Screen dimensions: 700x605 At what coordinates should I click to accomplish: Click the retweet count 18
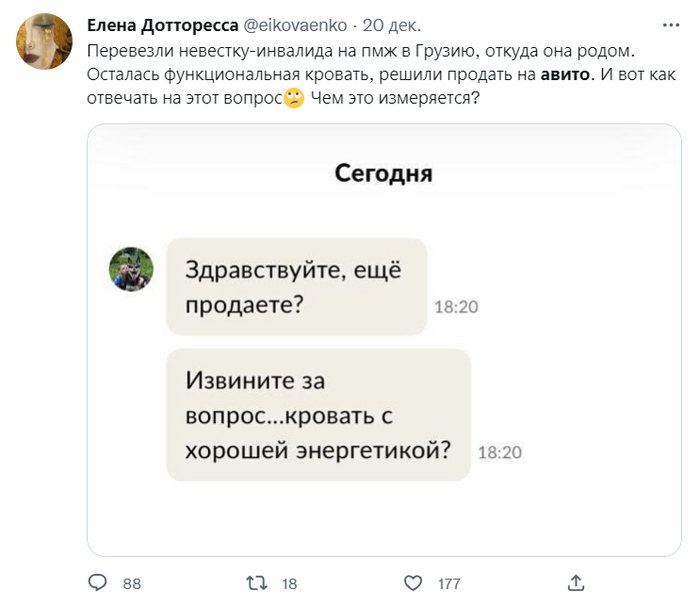point(290,583)
